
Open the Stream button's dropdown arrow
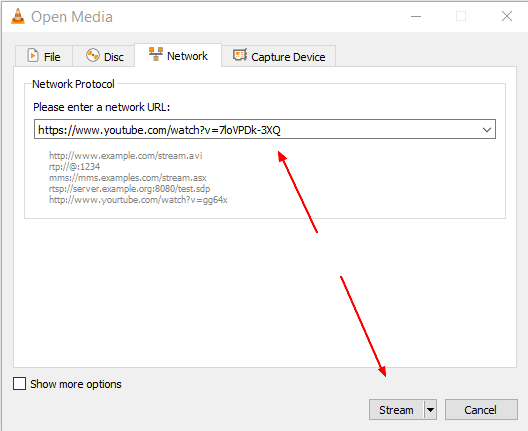coord(430,410)
